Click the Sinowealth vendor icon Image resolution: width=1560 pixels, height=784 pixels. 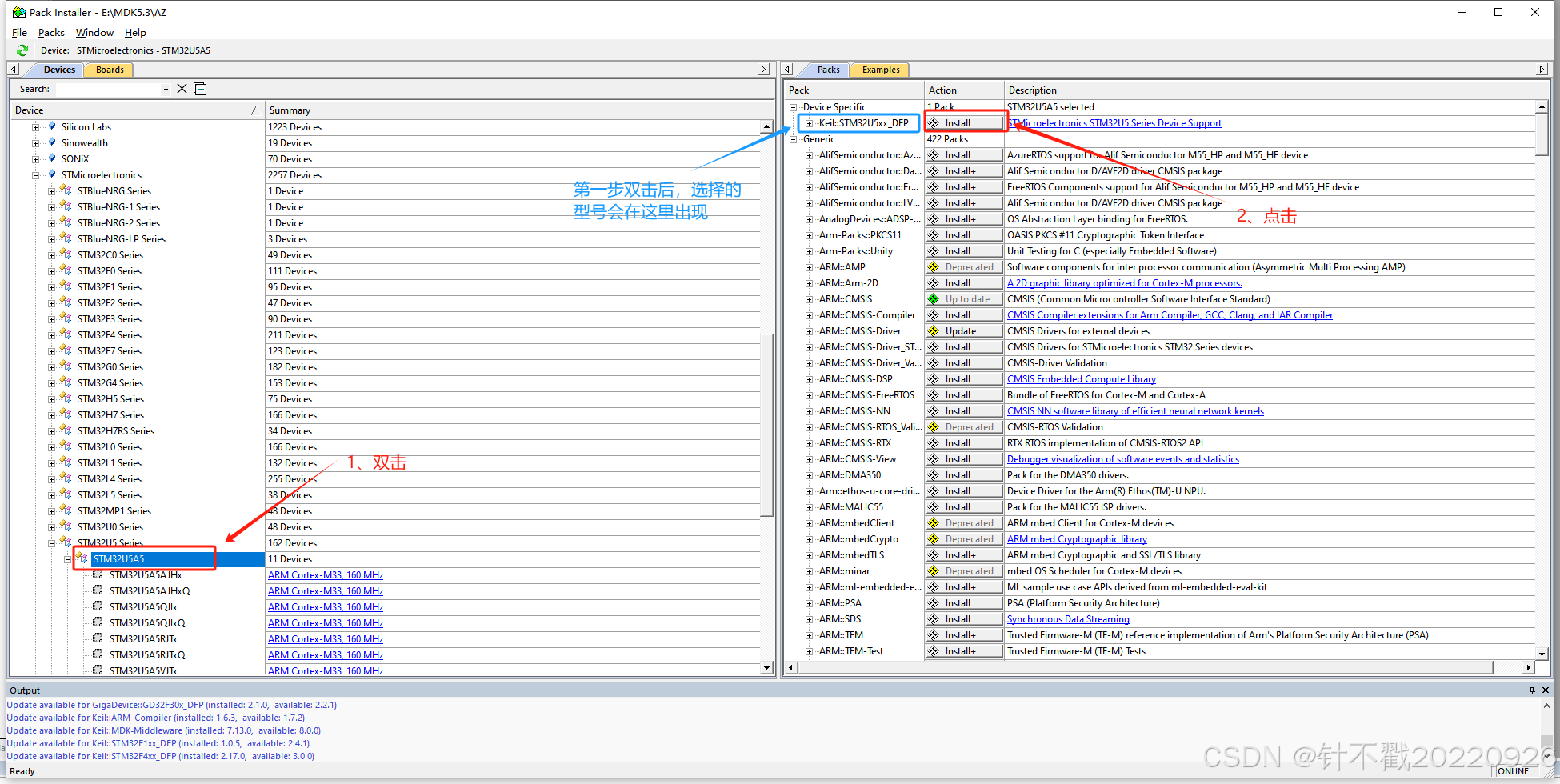[52, 142]
